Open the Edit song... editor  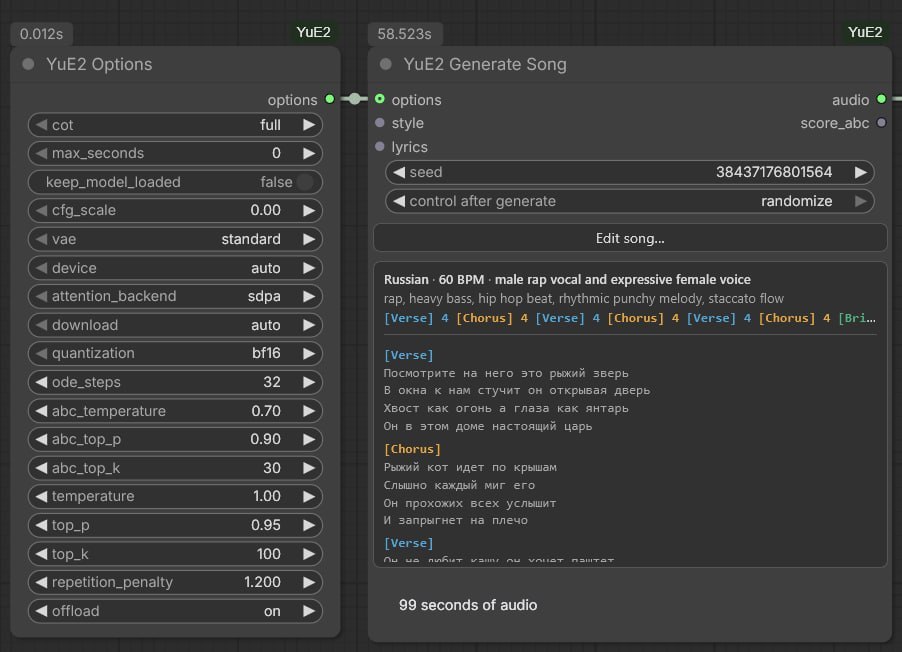pyautogui.click(x=630, y=238)
